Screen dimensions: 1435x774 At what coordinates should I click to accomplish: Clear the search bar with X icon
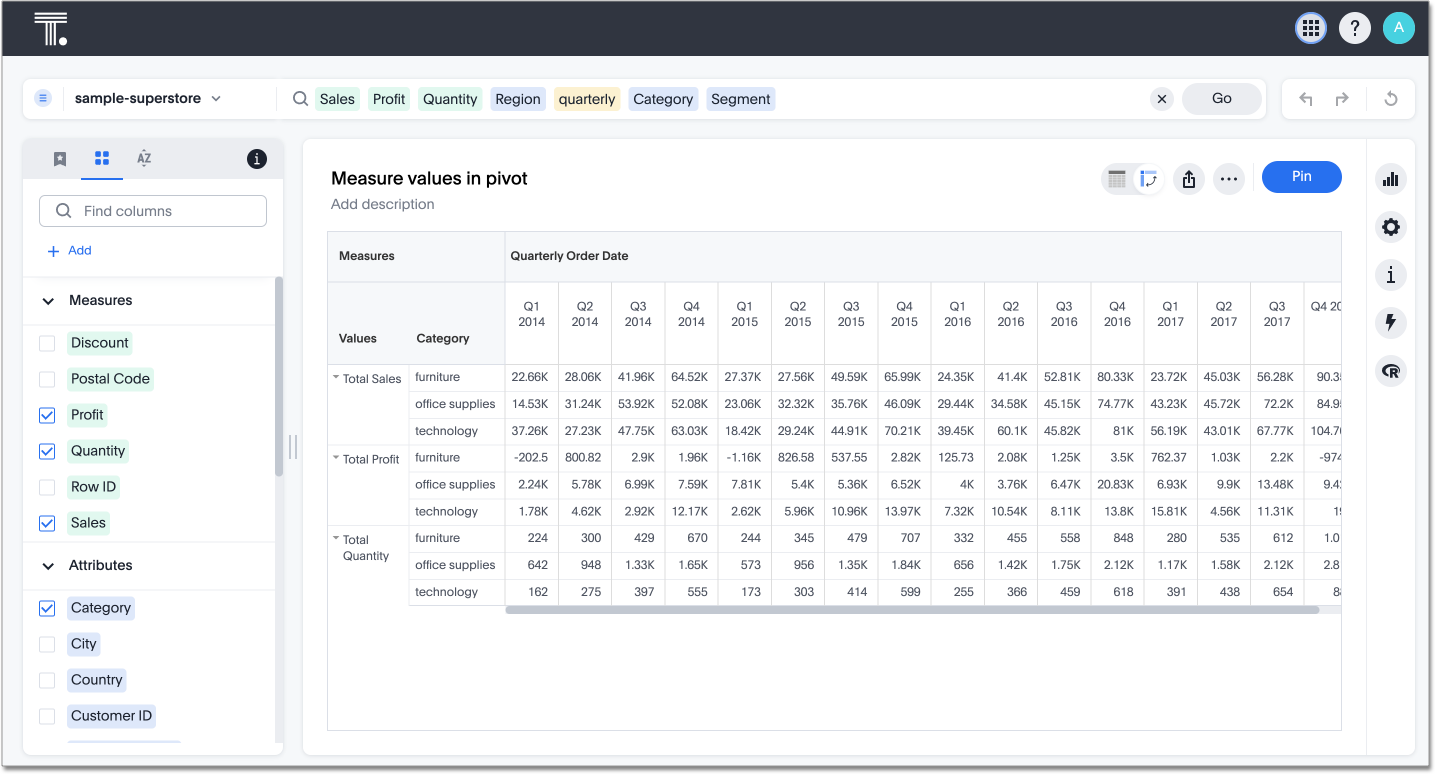1161,99
